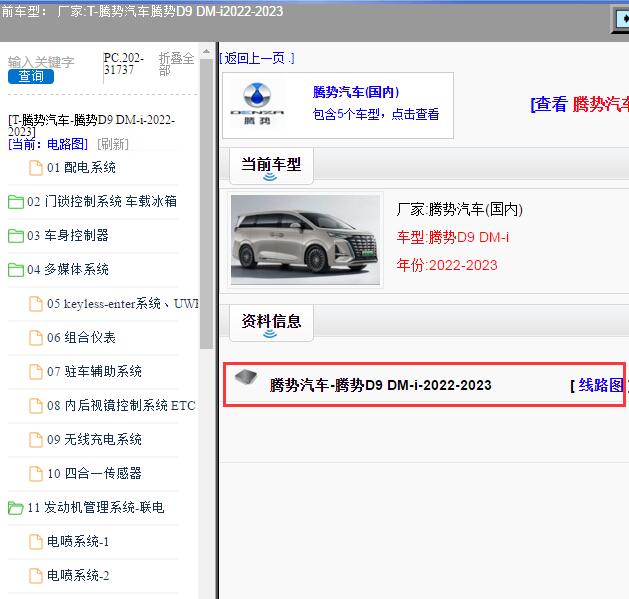Click the file icon for 电喷系统-1
This screenshot has width=629, height=599.
(36, 542)
